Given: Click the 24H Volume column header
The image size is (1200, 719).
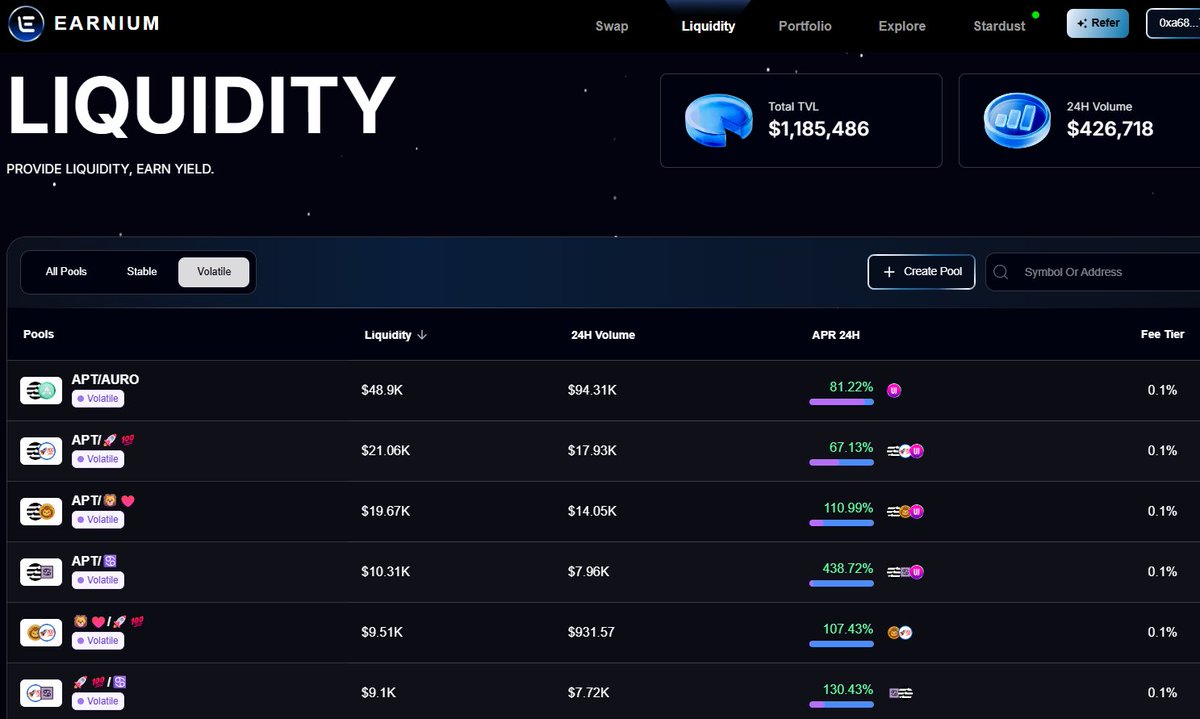Looking at the screenshot, I should click(x=603, y=335).
